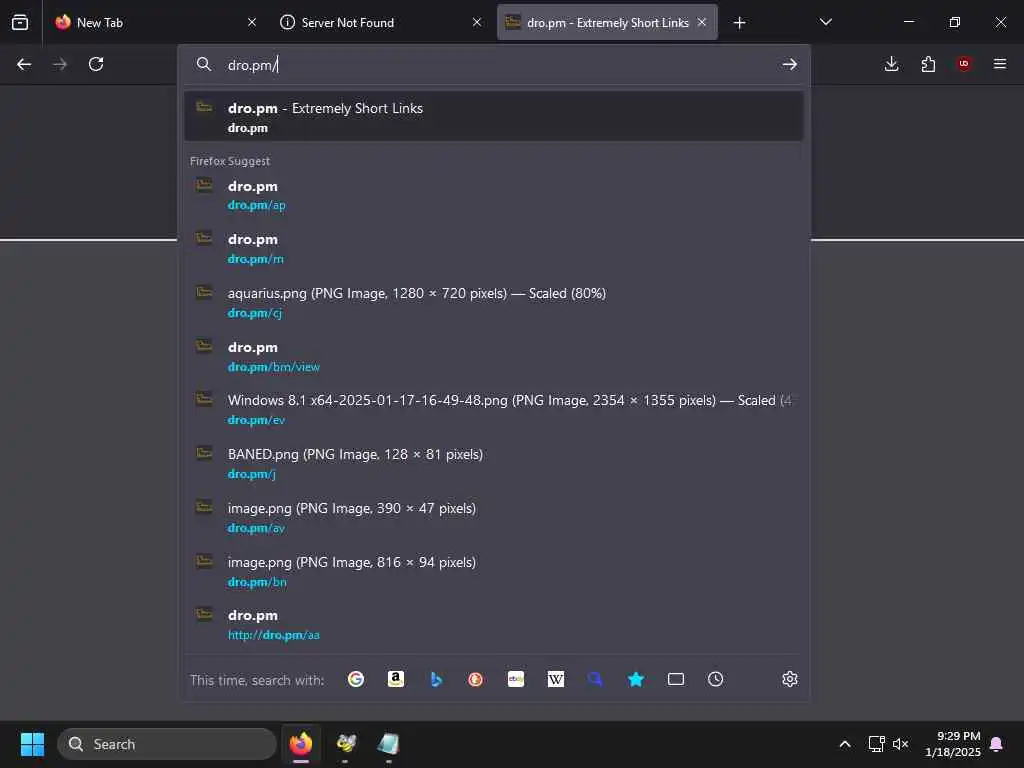1024x768 pixels.
Task: Close the Server Not Found tab
Action: 477,22
